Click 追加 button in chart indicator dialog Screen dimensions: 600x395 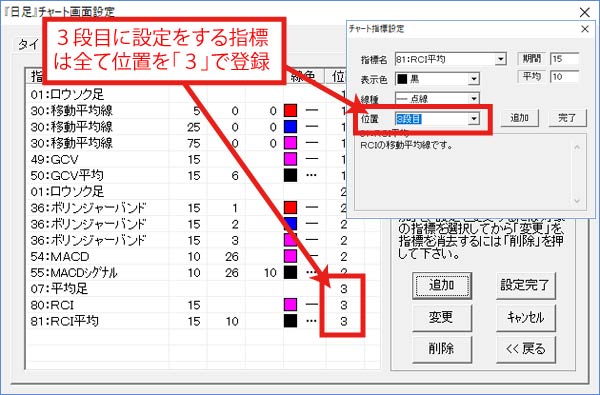coord(519,118)
